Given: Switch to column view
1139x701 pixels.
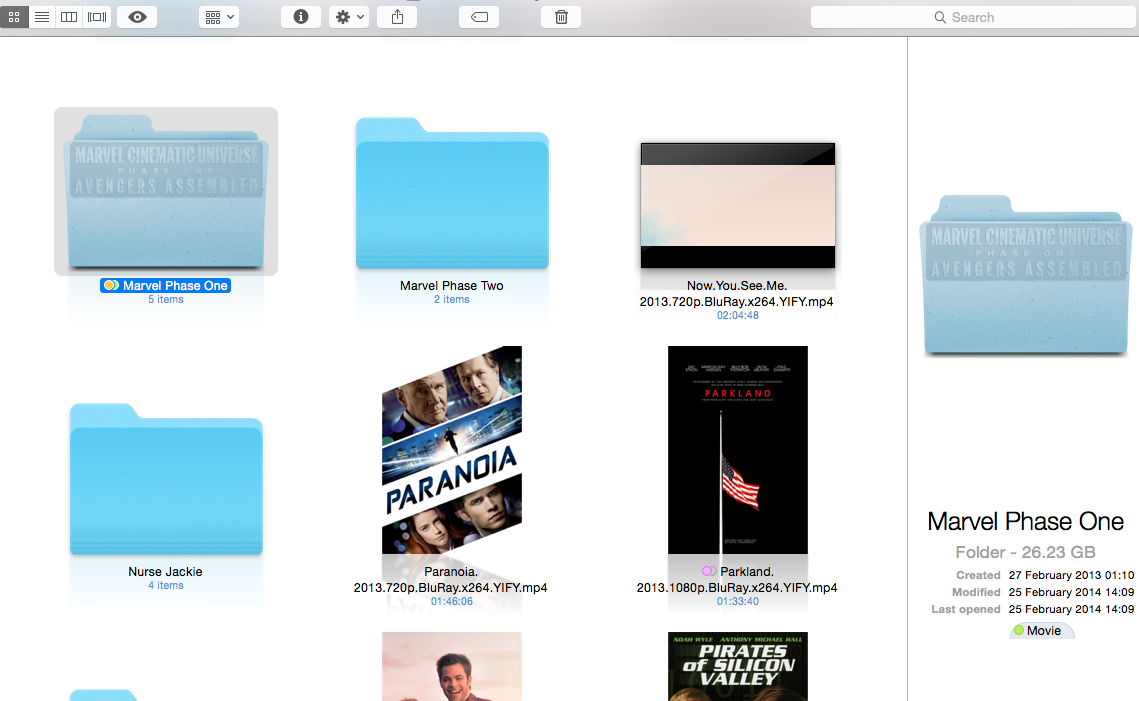Looking at the screenshot, I should 69,17.
